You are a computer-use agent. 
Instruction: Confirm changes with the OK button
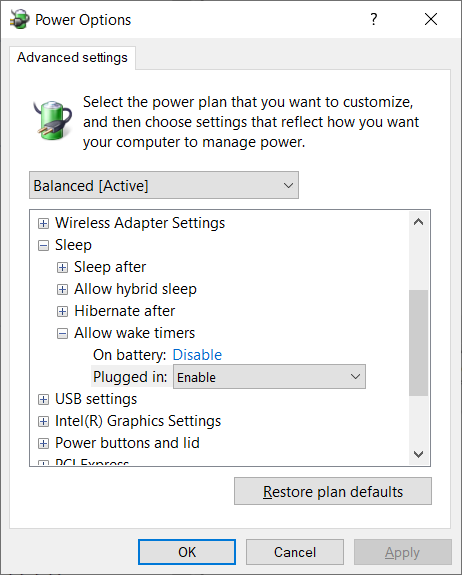point(187,552)
